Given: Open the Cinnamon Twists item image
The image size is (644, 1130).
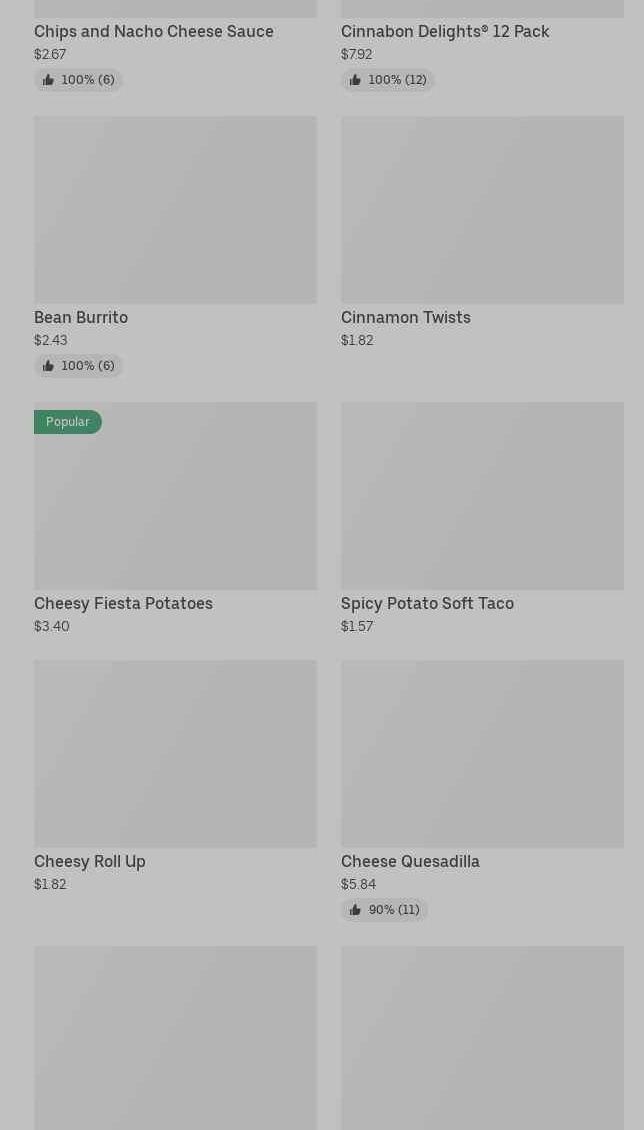Looking at the screenshot, I should (x=482, y=210).
